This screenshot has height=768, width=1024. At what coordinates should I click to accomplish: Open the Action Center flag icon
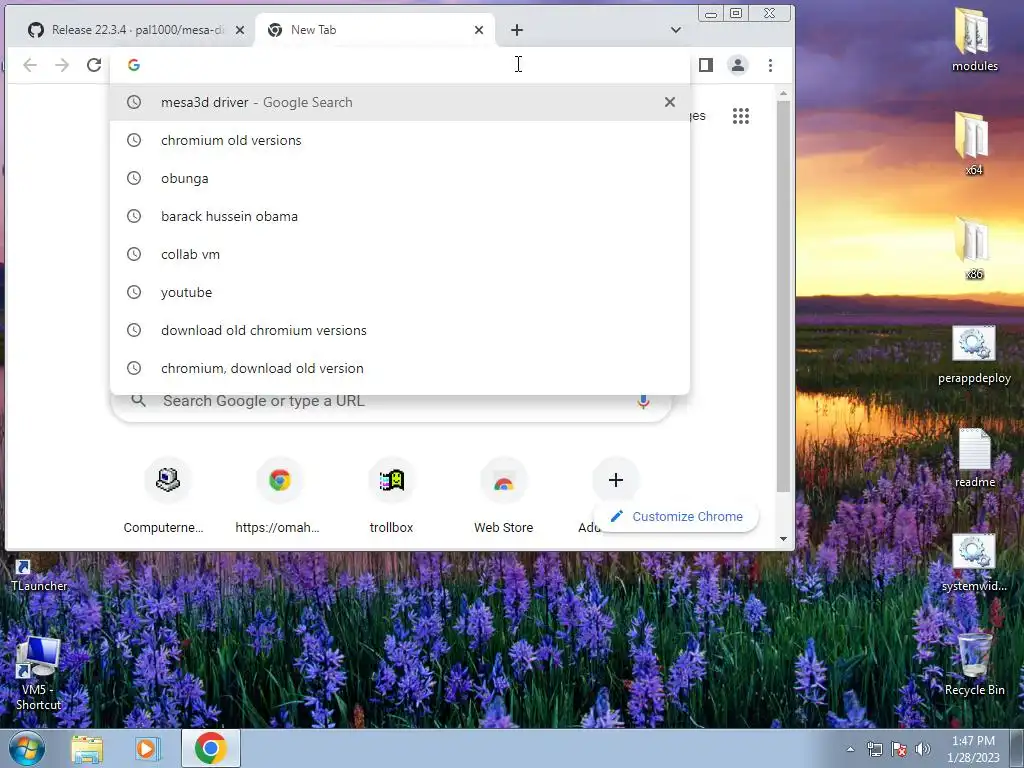point(899,749)
